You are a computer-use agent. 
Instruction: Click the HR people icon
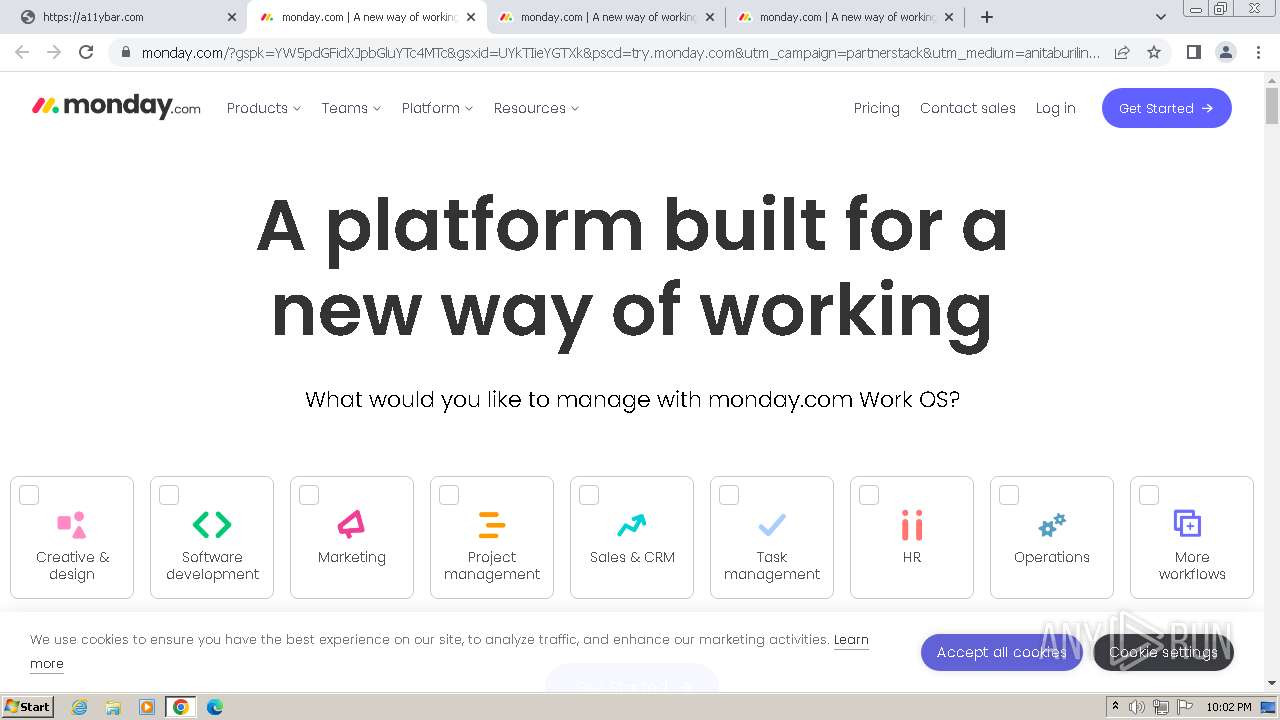(x=912, y=524)
